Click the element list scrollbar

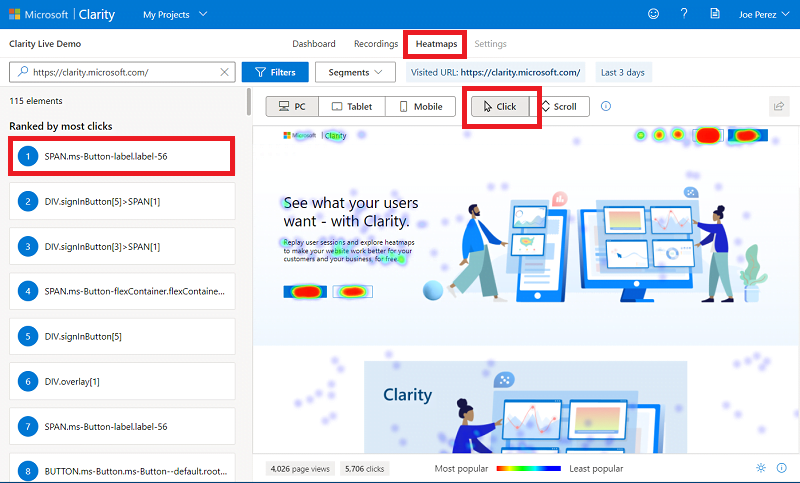248,102
